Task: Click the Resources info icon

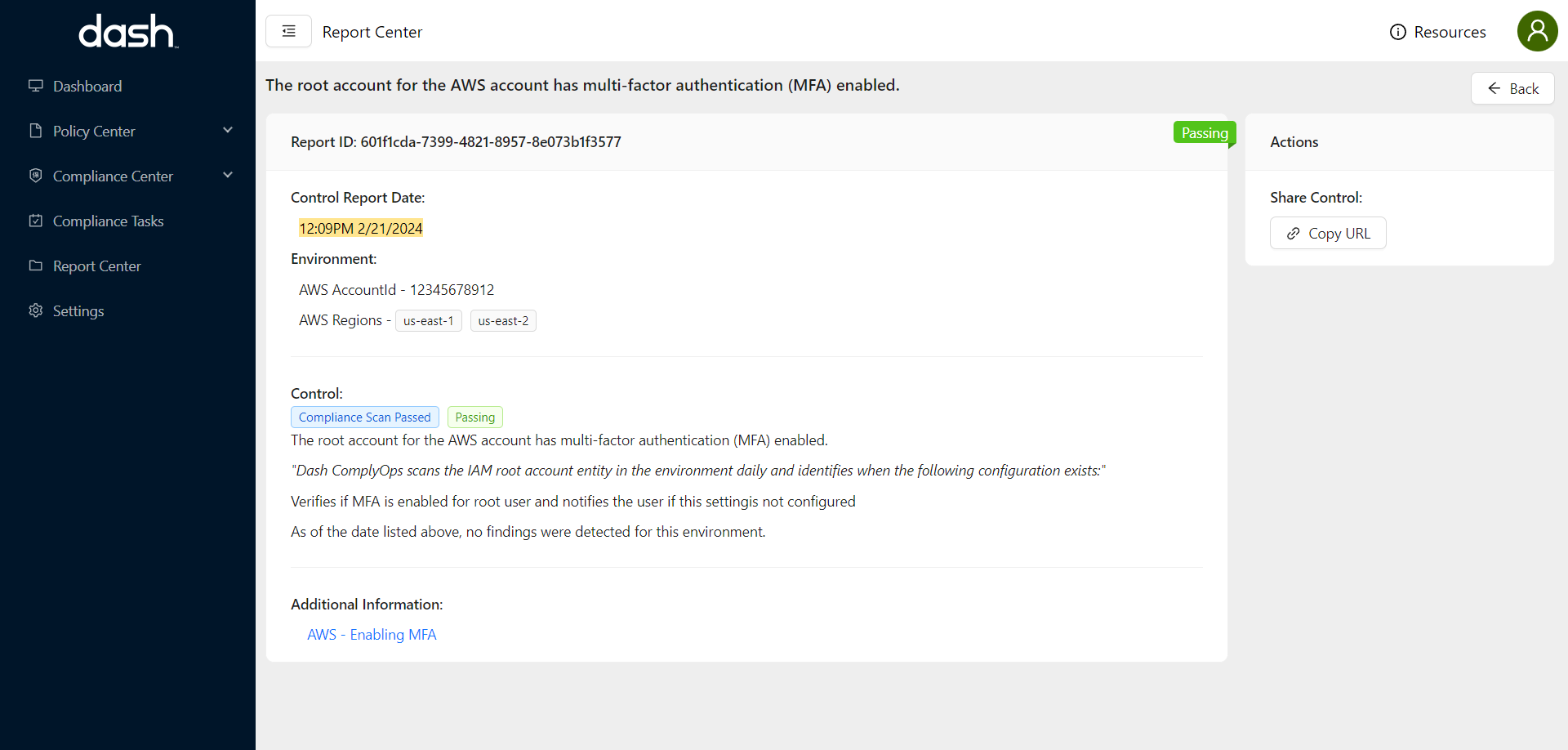Action: pos(1398,31)
